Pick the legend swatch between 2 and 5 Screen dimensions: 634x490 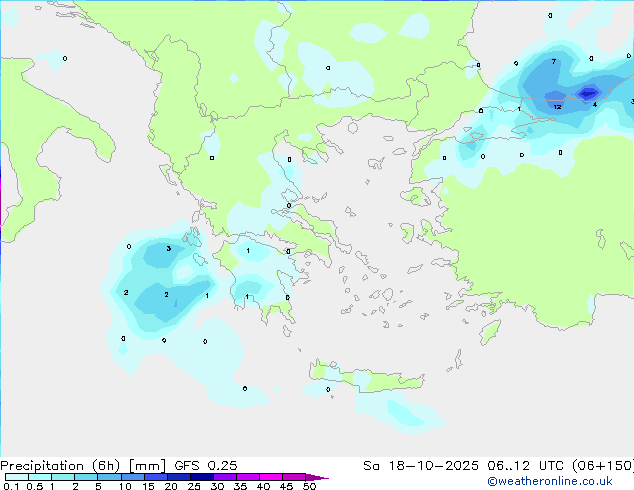pyautogui.click(x=86, y=477)
